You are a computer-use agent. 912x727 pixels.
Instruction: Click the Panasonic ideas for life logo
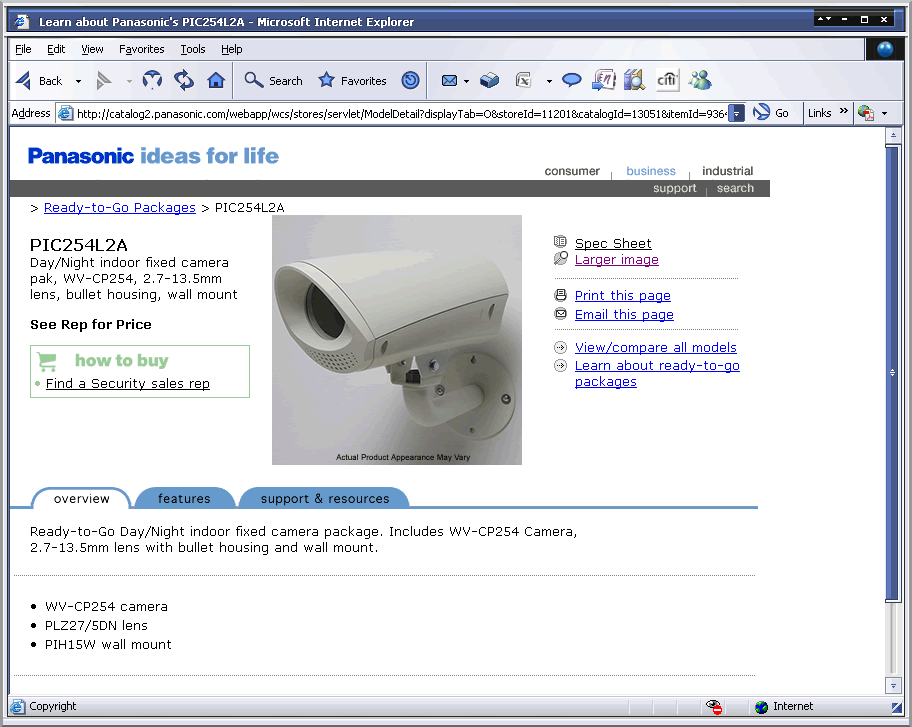154,156
